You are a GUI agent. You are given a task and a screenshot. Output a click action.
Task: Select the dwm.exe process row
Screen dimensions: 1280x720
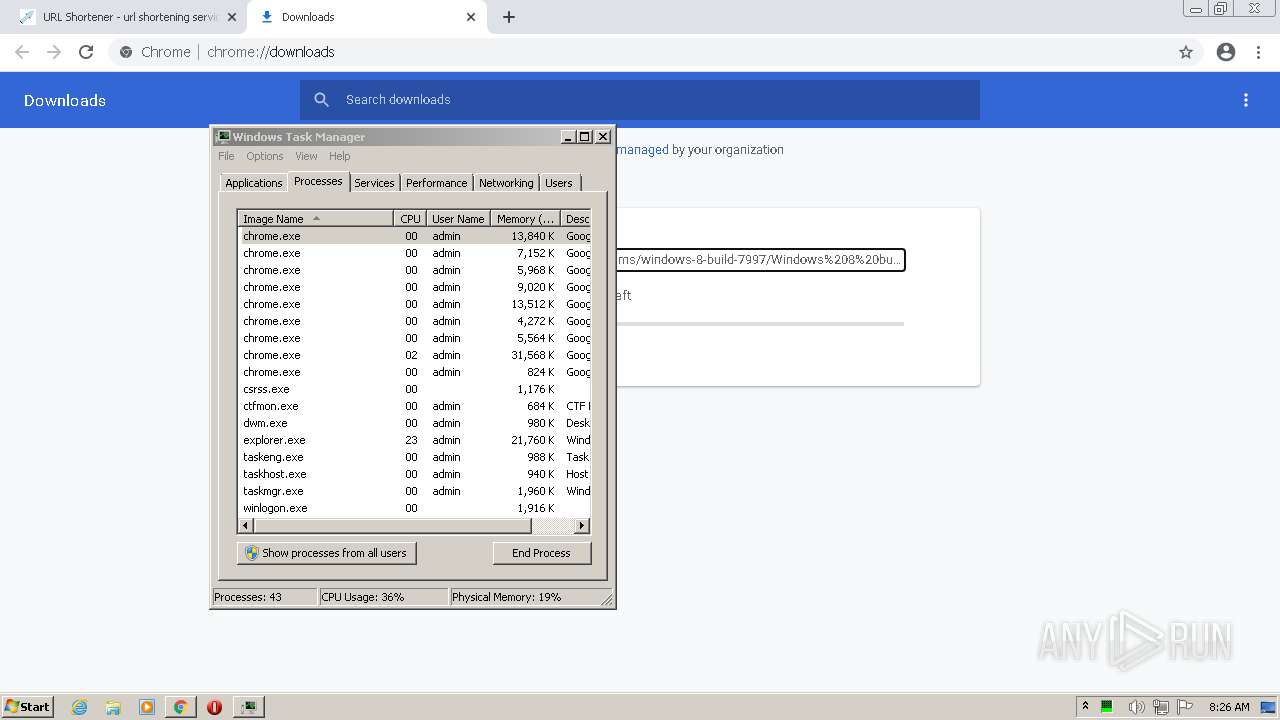pos(414,423)
